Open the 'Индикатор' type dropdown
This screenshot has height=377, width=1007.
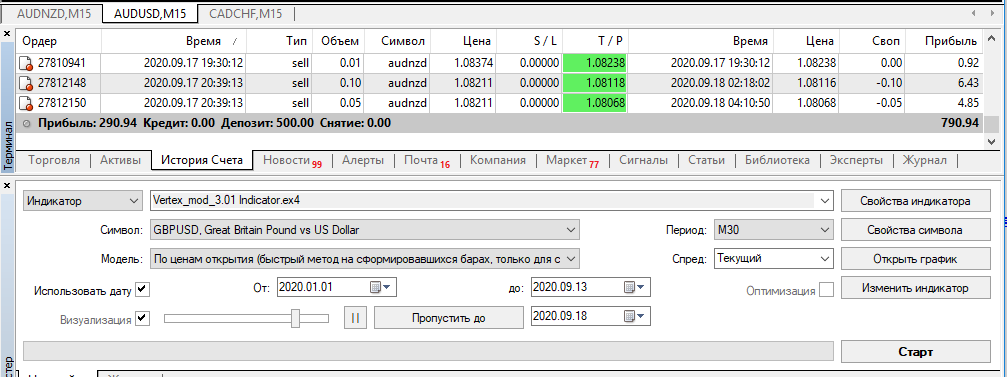[83, 201]
